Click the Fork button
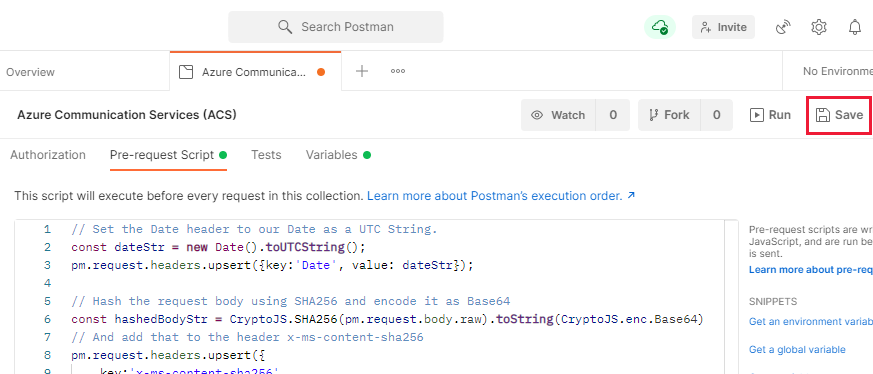Viewport: 873px width, 374px height. [669, 115]
